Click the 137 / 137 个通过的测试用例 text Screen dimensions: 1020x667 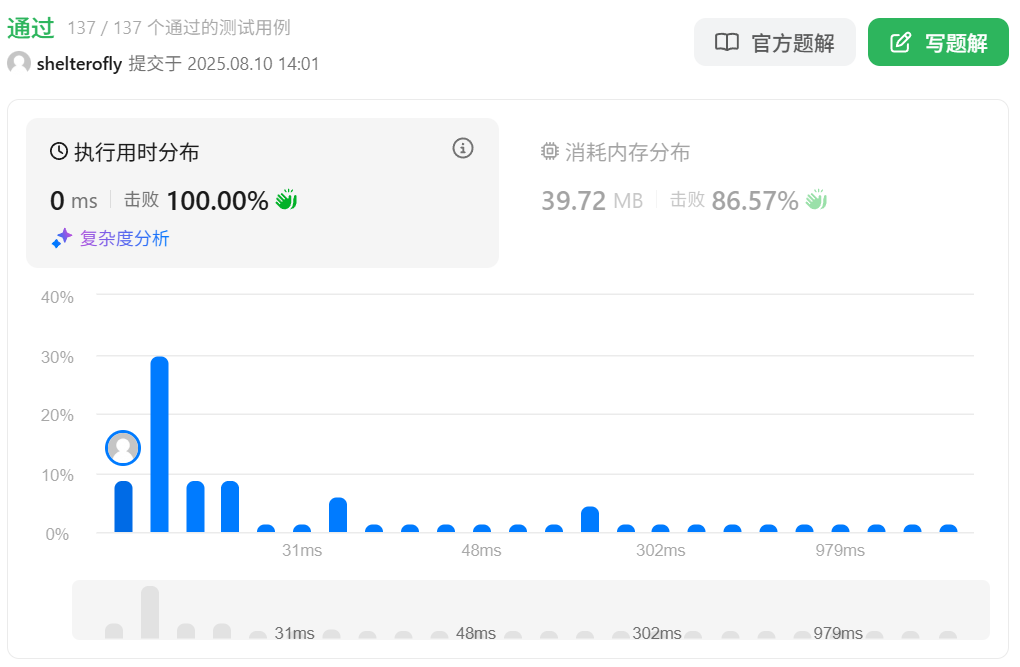coord(179,28)
